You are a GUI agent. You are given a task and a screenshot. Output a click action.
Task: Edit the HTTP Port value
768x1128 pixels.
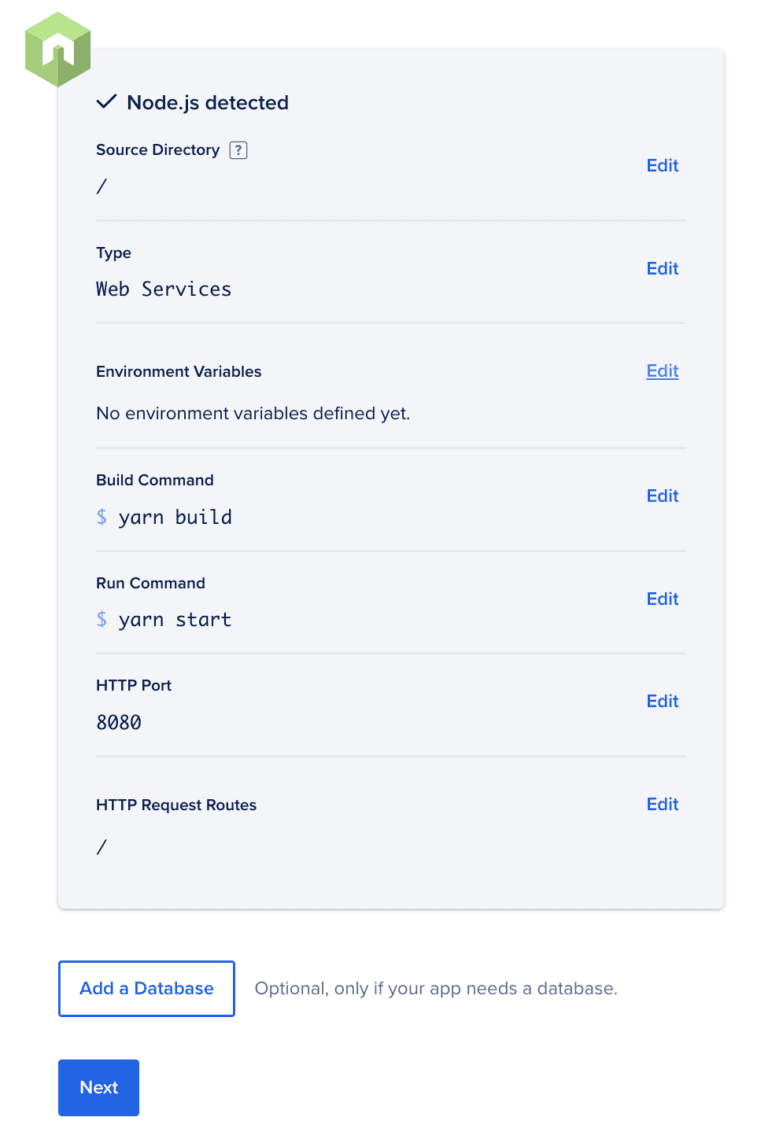662,701
